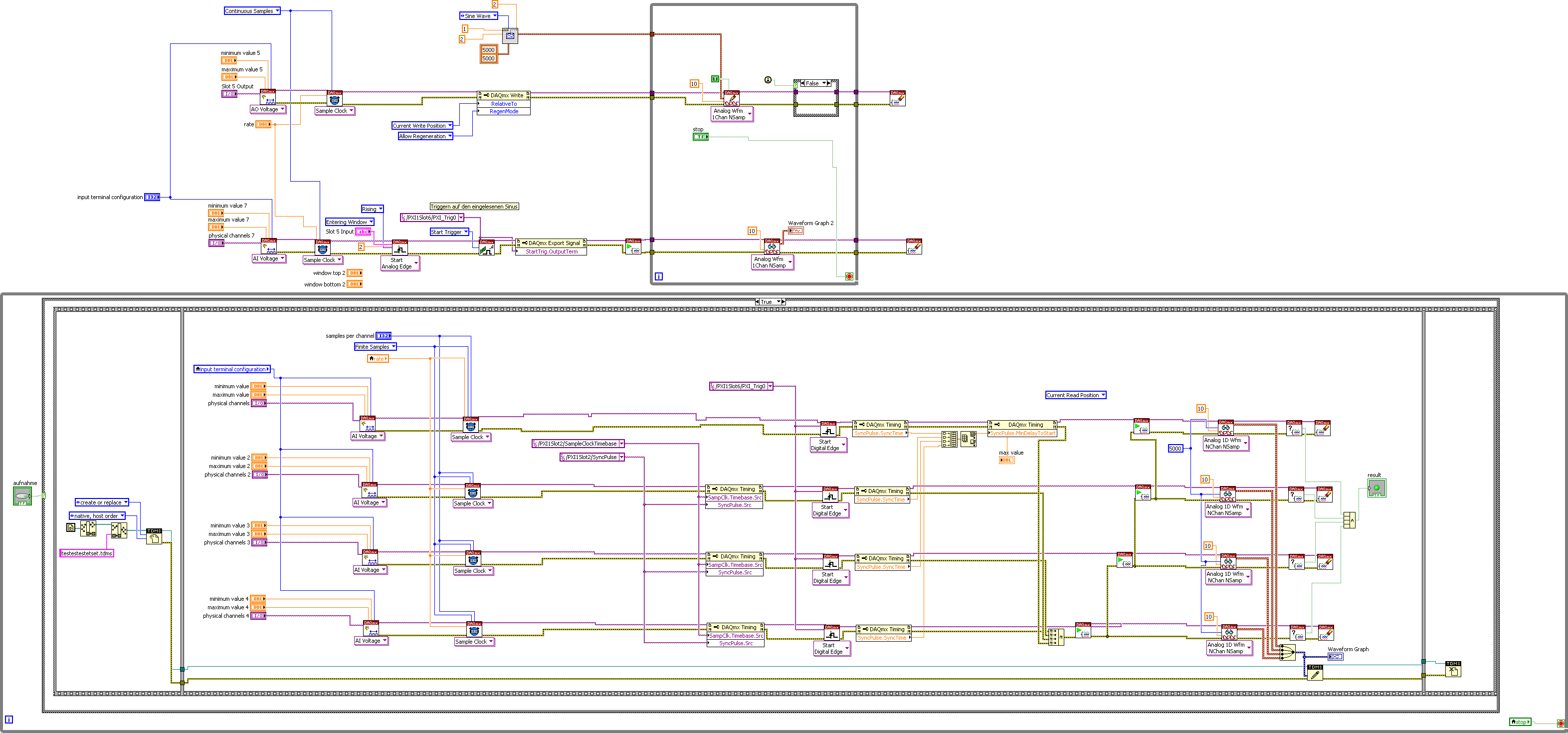This screenshot has width=1568, height=733.
Task: Click the TDMS Close node
Action: point(1453,669)
